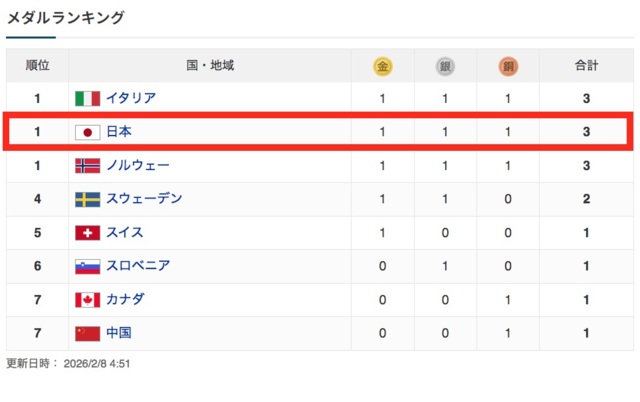Open the スロベニア country link
Image resolution: width=640 pixels, height=402 pixels.
137,266
